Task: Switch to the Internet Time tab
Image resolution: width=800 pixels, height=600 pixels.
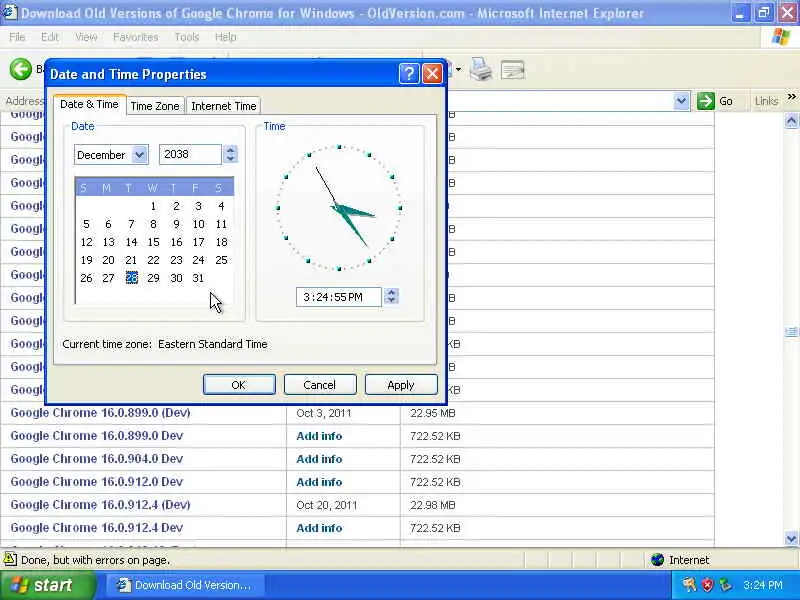Action: (223, 106)
